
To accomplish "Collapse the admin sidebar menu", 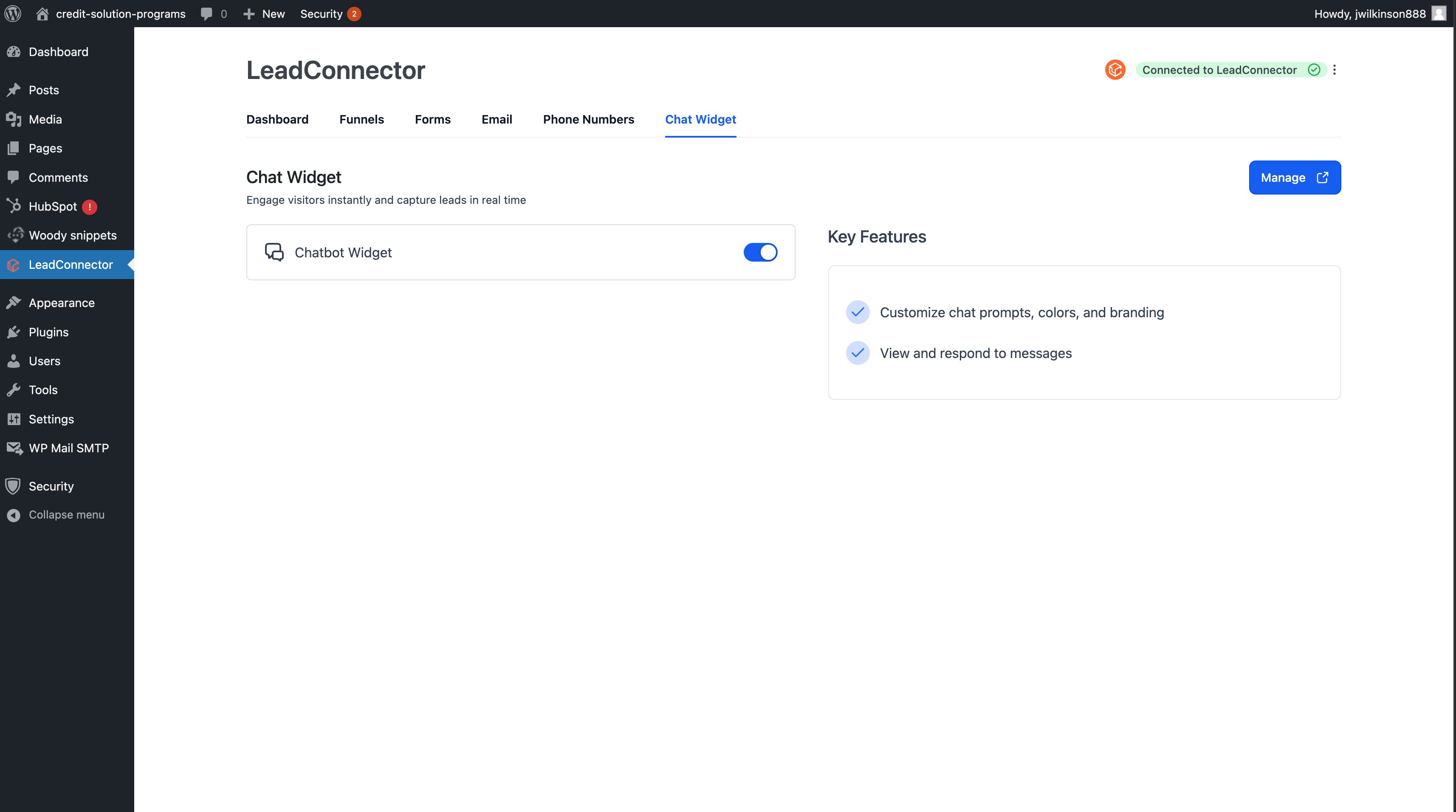I will (x=66, y=515).
